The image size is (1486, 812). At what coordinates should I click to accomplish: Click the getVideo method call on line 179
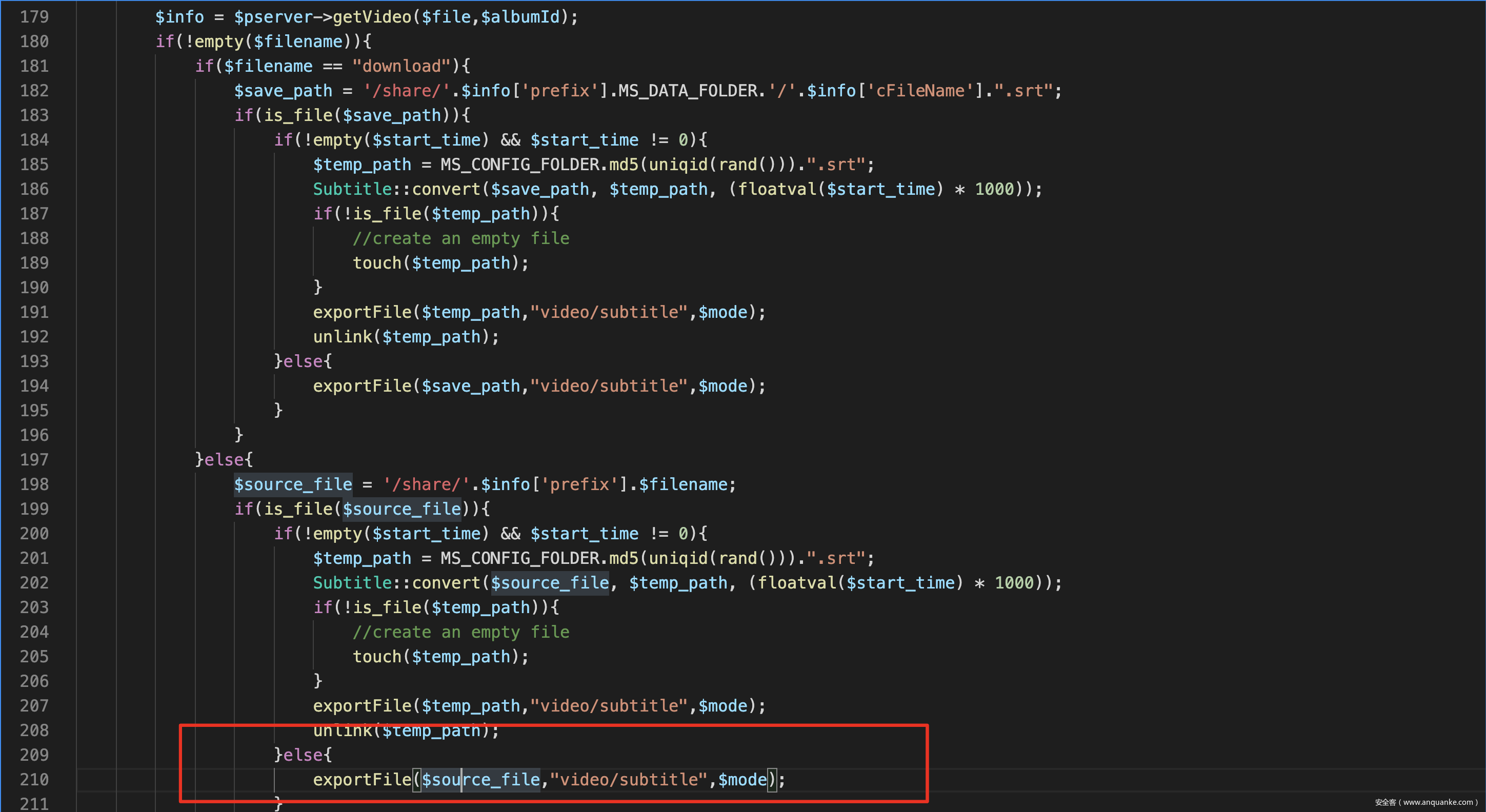point(371,17)
